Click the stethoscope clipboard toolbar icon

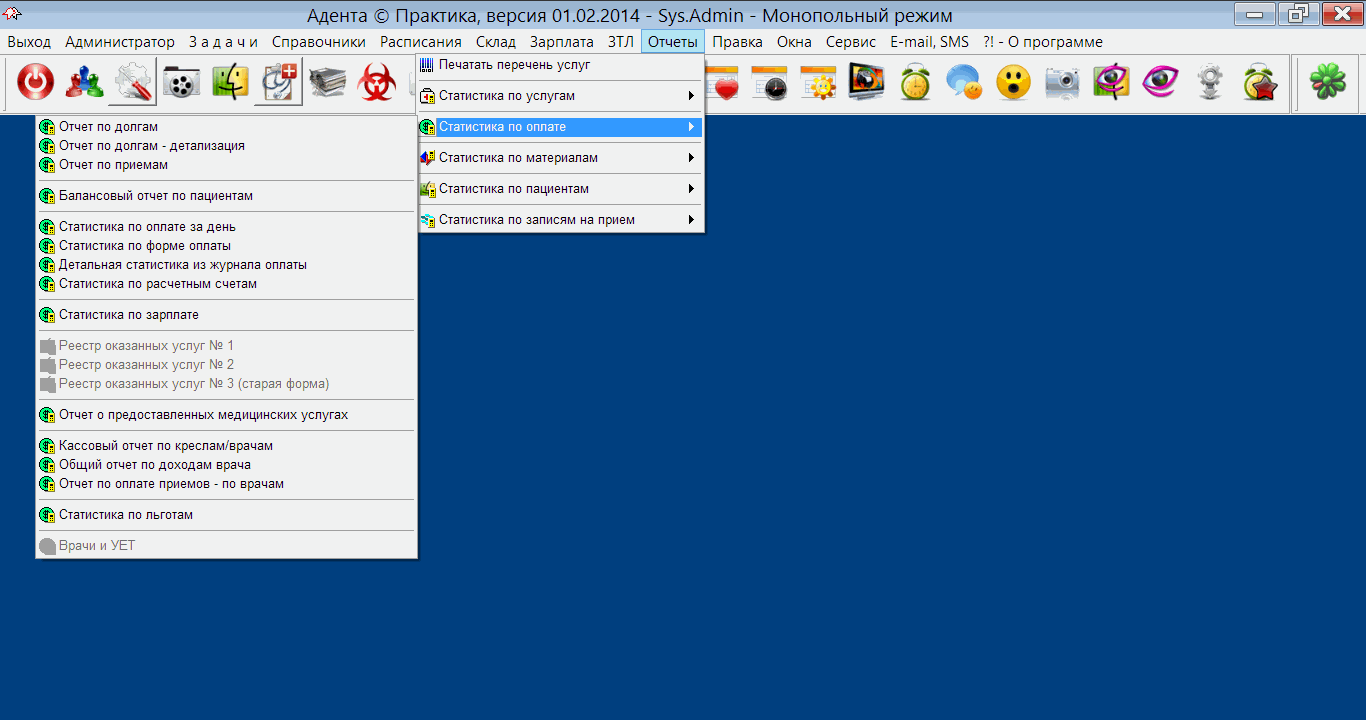click(x=279, y=82)
